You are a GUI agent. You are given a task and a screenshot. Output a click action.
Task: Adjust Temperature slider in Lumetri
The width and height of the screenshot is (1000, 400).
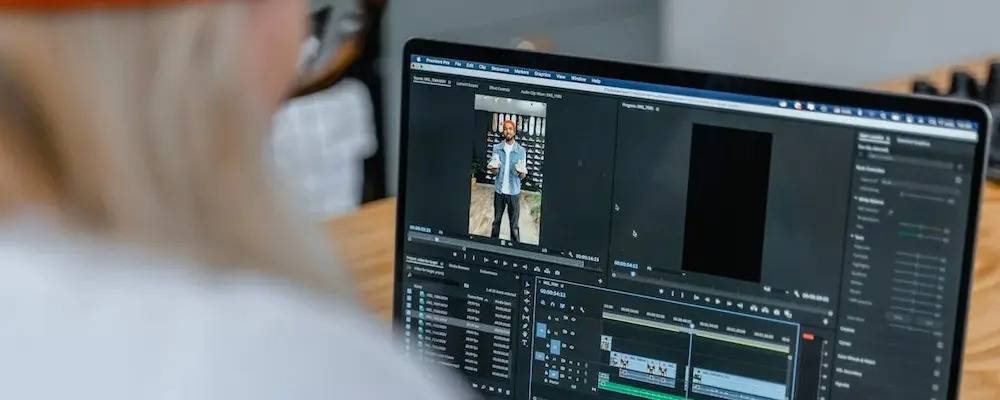pyautogui.click(x=920, y=226)
